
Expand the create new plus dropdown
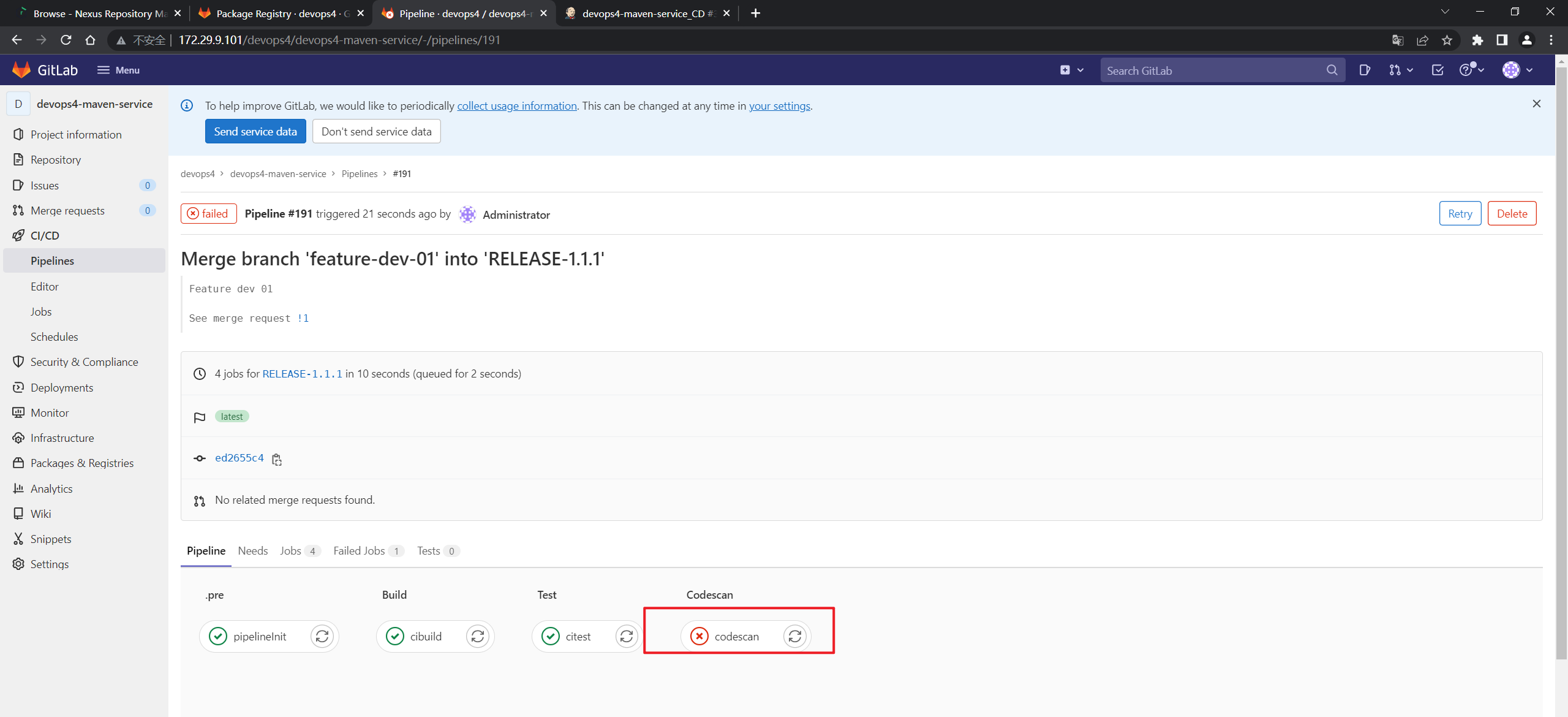[1071, 70]
